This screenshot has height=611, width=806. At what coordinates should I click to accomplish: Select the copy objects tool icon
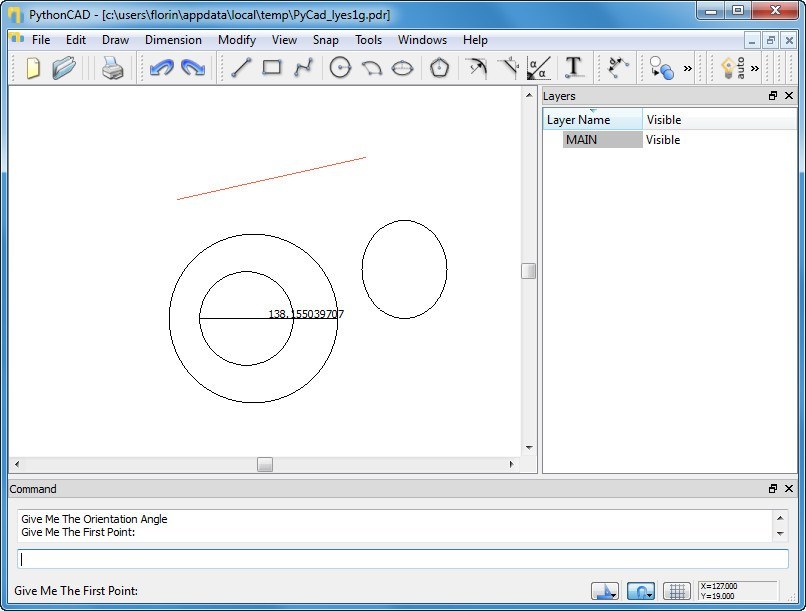click(661, 68)
